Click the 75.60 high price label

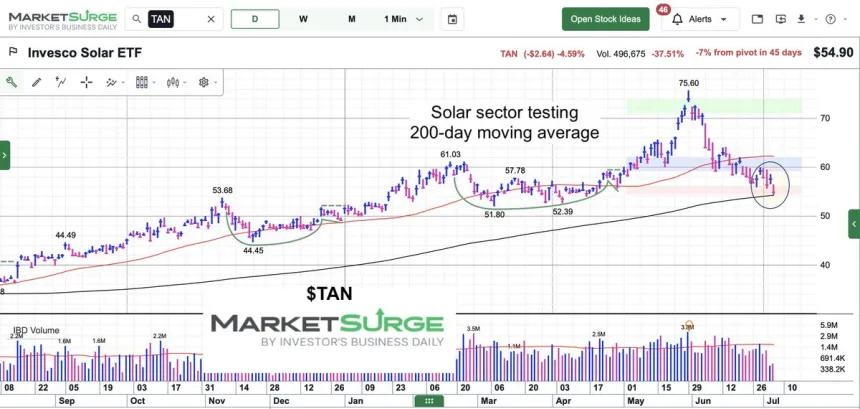coord(688,83)
